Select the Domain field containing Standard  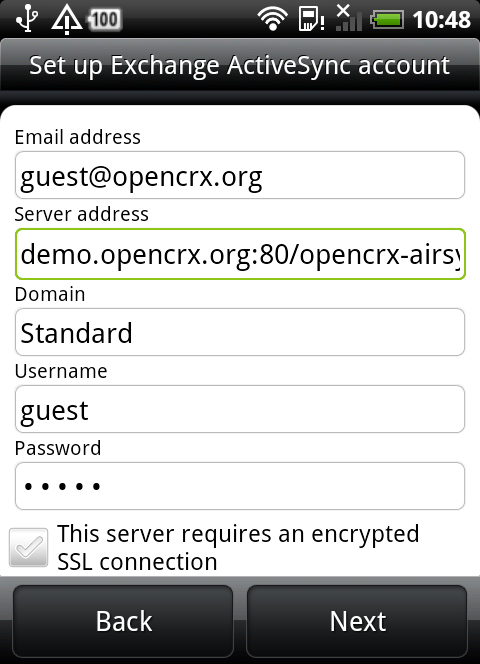[x=240, y=332]
